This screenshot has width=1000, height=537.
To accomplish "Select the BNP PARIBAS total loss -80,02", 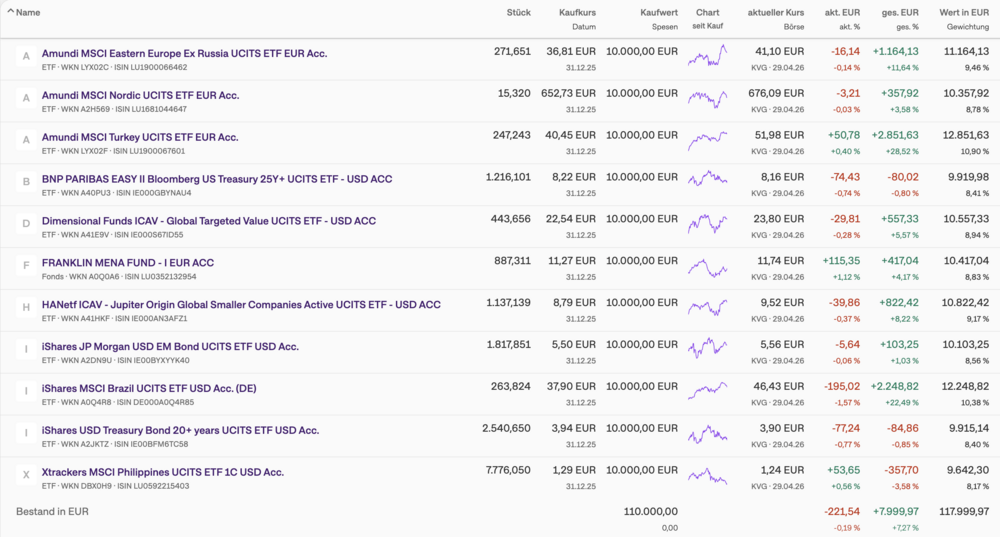I will pyautogui.click(x=902, y=177).
